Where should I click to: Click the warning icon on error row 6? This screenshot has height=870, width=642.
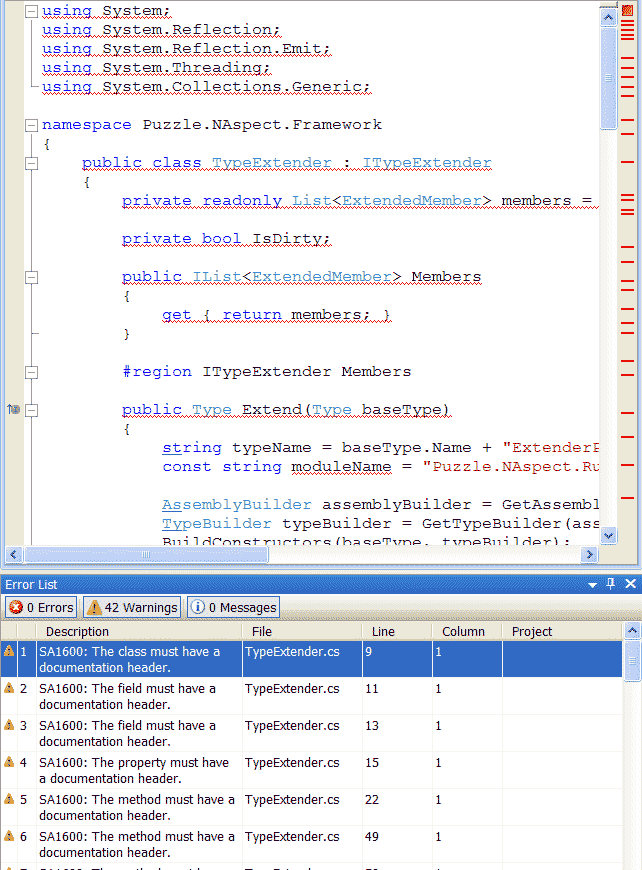point(9,837)
